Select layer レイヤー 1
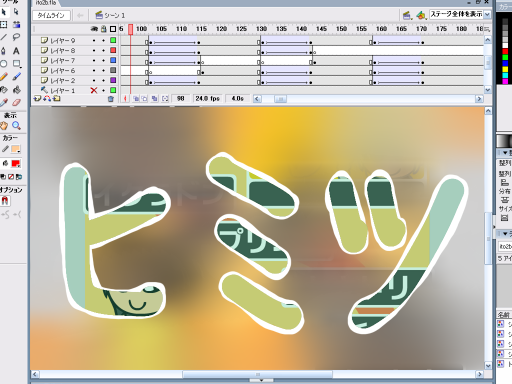 click(63, 90)
